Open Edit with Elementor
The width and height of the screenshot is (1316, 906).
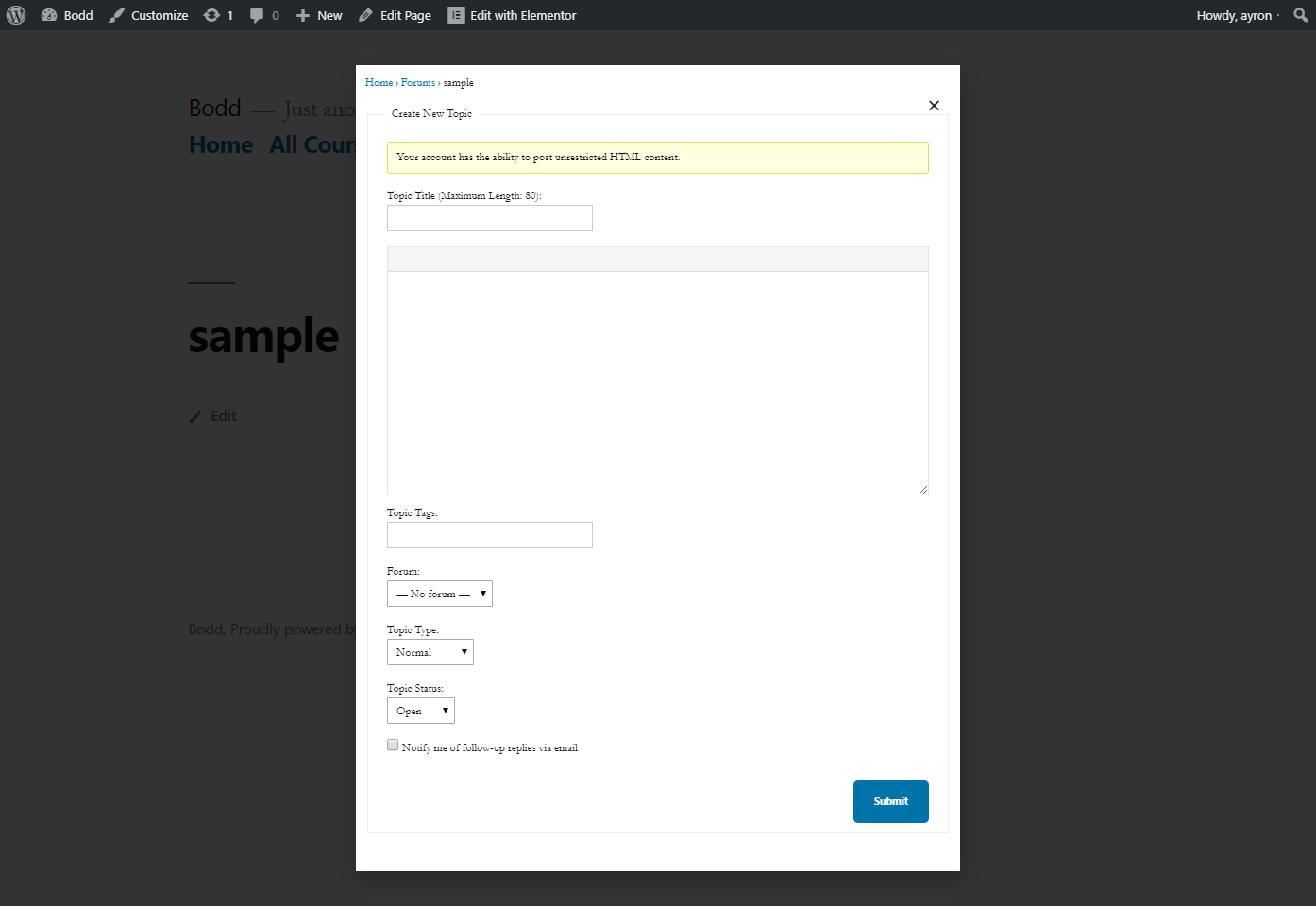(512, 14)
